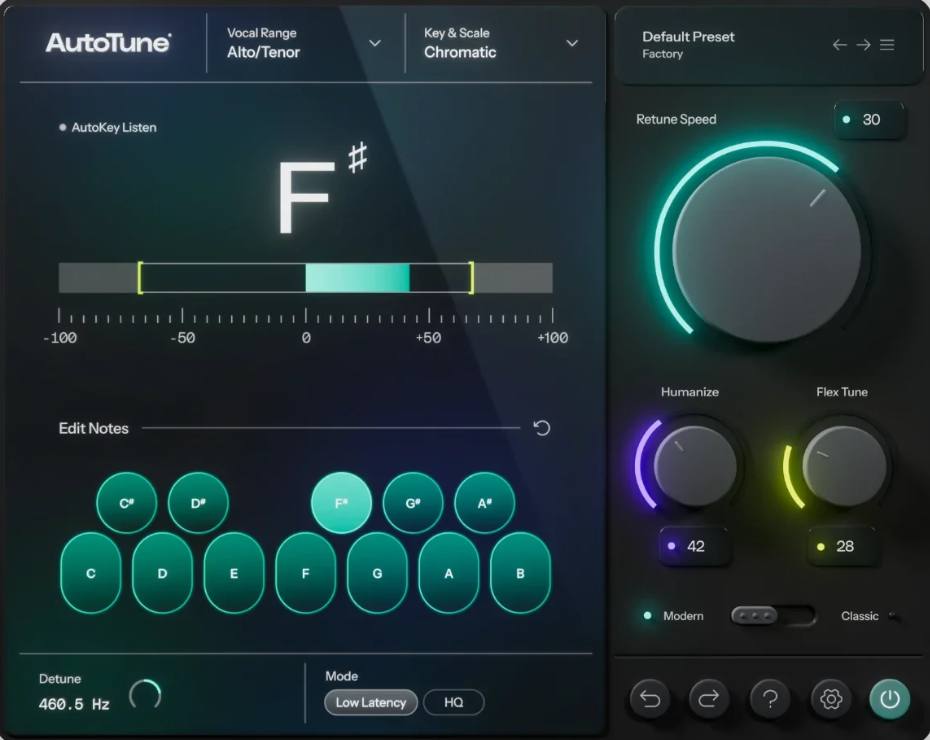Select HQ mode
This screenshot has width=930, height=740.
454,703
